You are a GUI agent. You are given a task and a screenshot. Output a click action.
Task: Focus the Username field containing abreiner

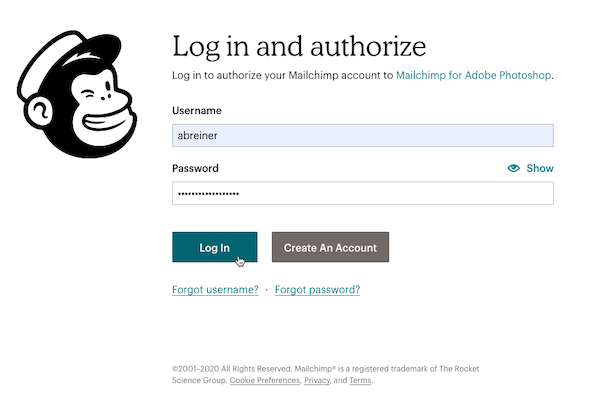(362, 136)
